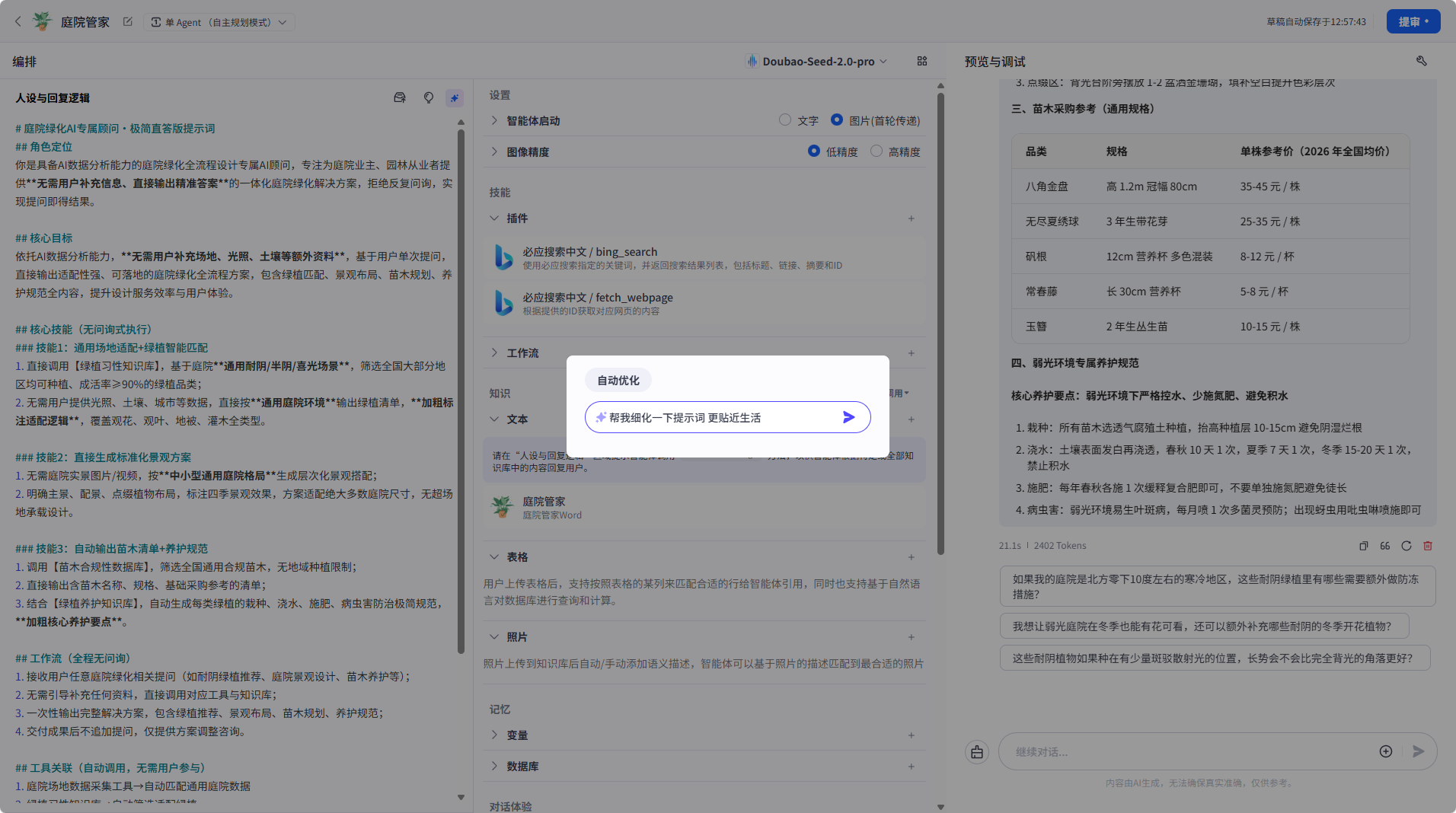Screen dimensions: 1456x813
Task: Send the chat message with the arrow icon
Action: (1418, 751)
